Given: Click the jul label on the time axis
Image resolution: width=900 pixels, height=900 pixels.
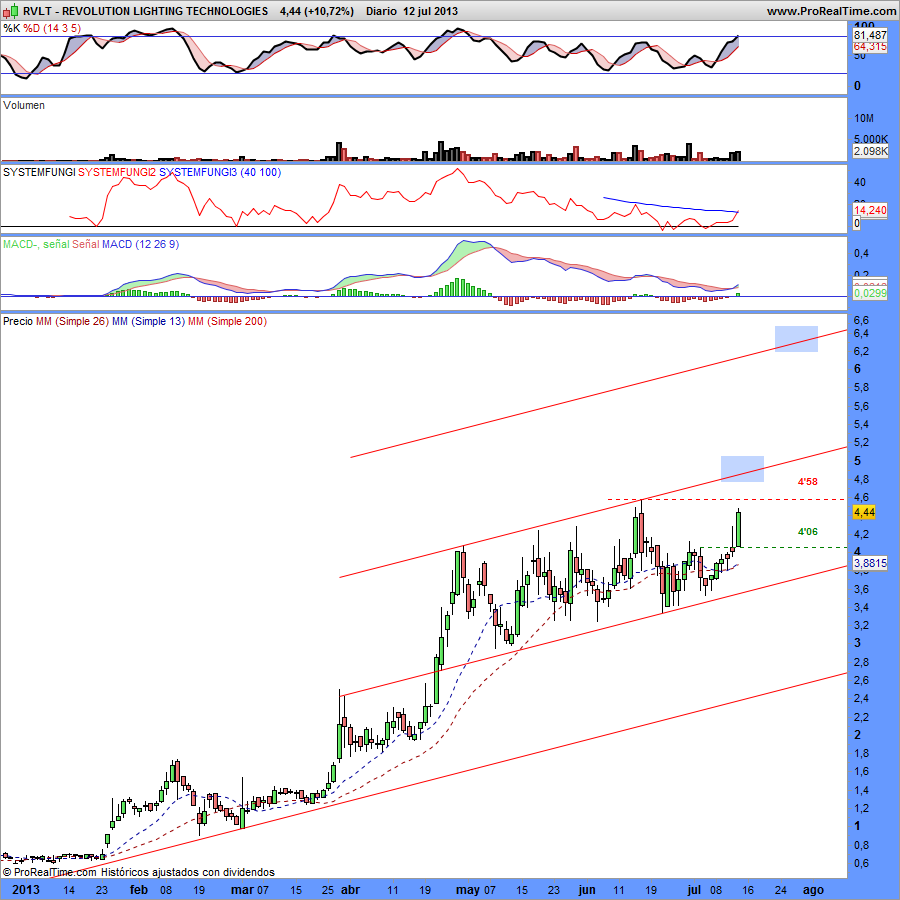Looking at the screenshot, I should pyautogui.click(x=694, y=890).
